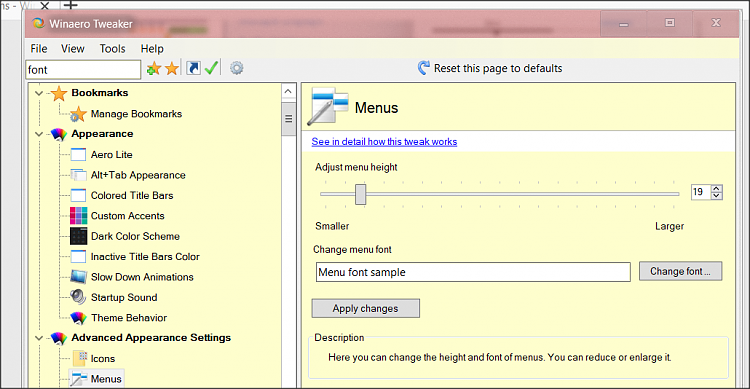
Task: Click the Bookmarks star icon in tree
Action: click(x=58, y=93)
